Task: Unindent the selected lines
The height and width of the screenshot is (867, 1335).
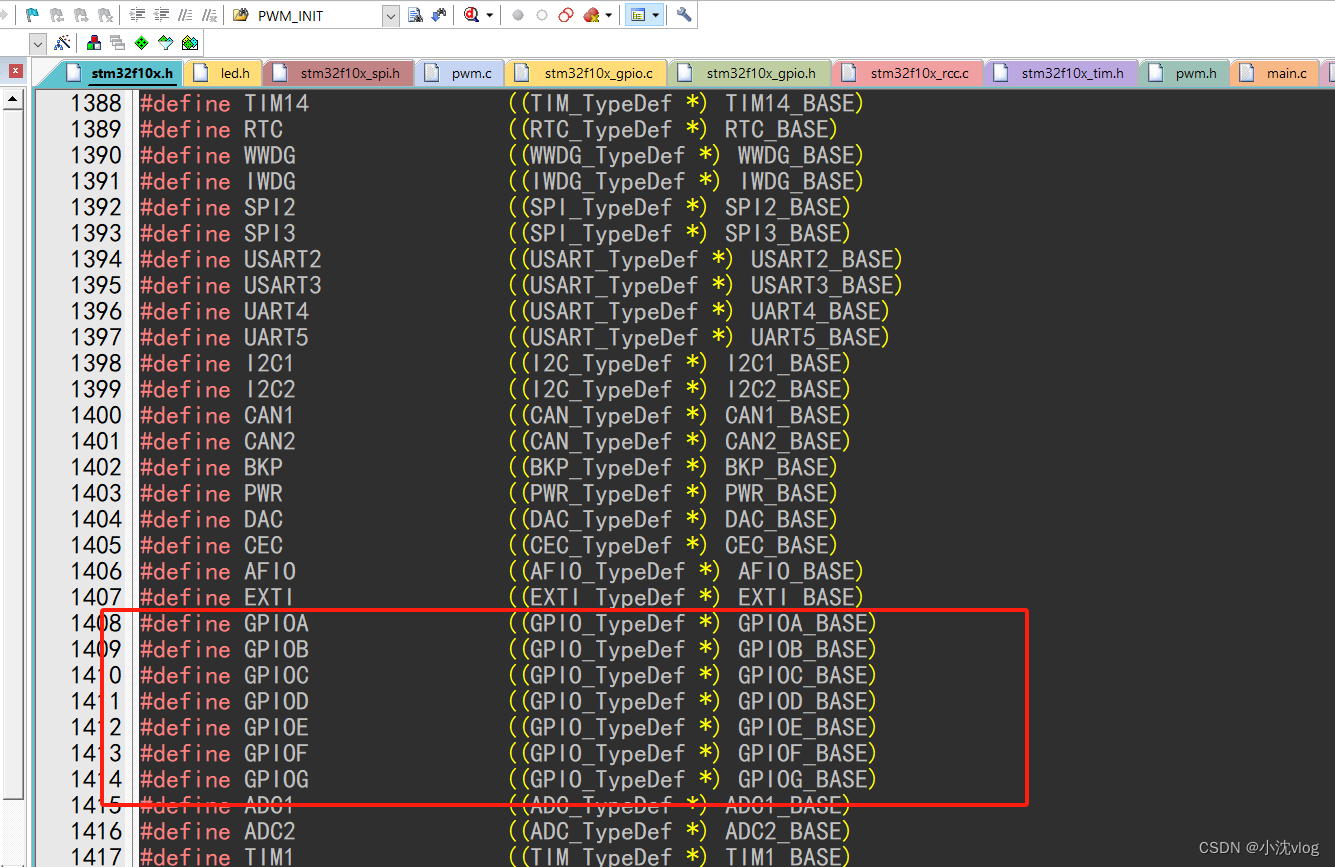Action: (161, 15)
